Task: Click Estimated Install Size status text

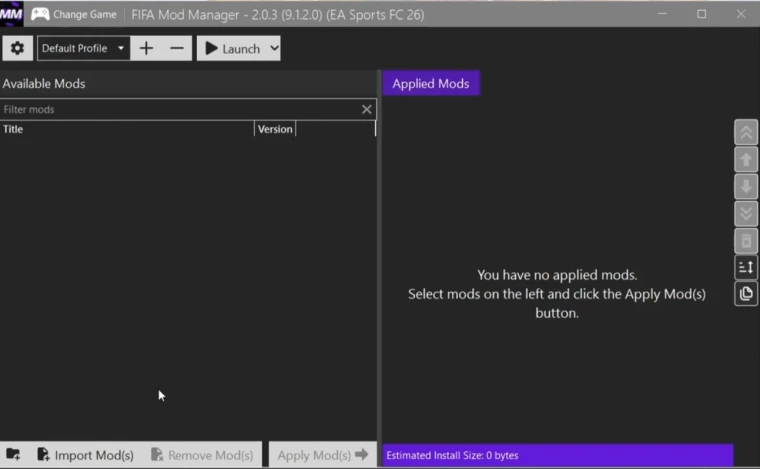Action: click(452, 455)
